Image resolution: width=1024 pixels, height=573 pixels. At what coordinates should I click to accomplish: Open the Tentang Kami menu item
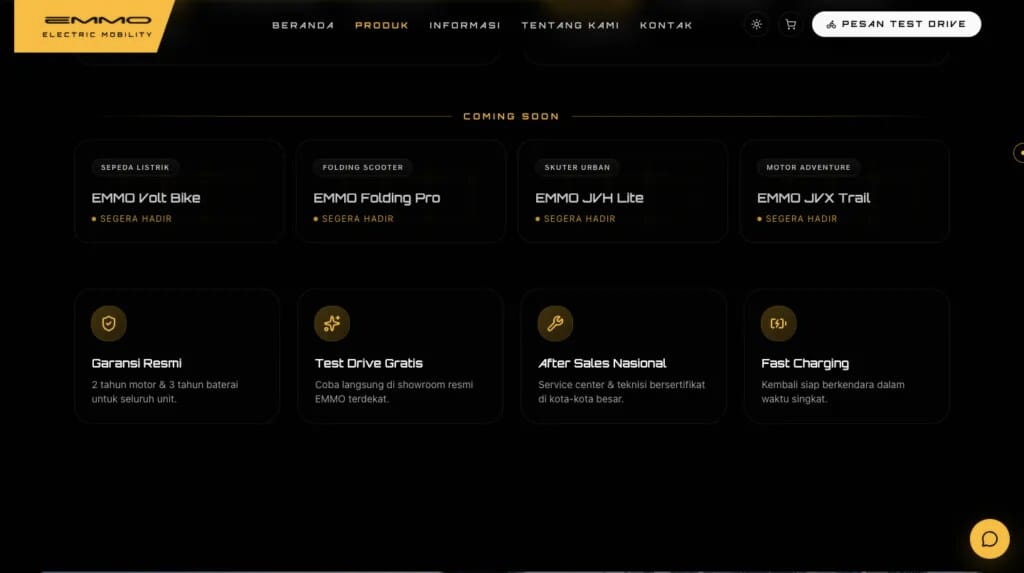(570, 25)
